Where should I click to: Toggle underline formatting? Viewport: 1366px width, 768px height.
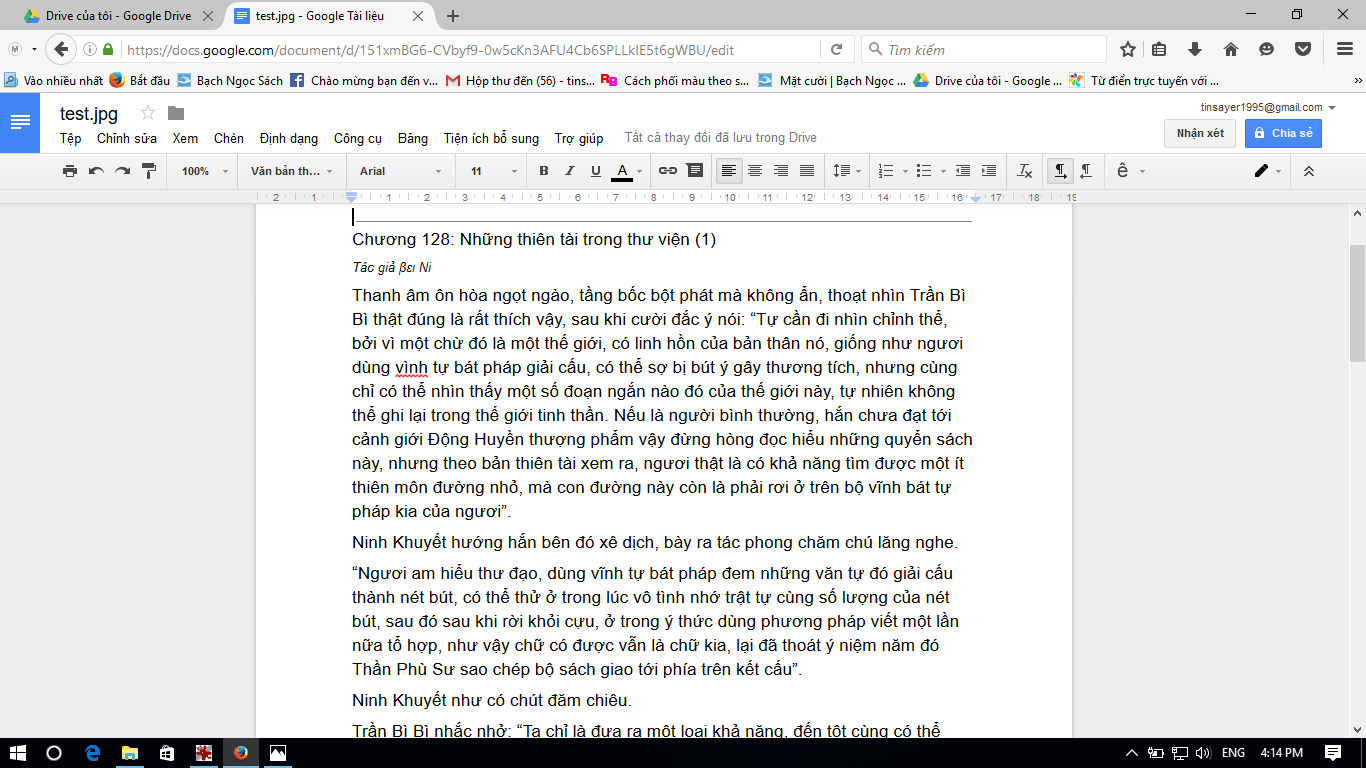click(596, 171)
